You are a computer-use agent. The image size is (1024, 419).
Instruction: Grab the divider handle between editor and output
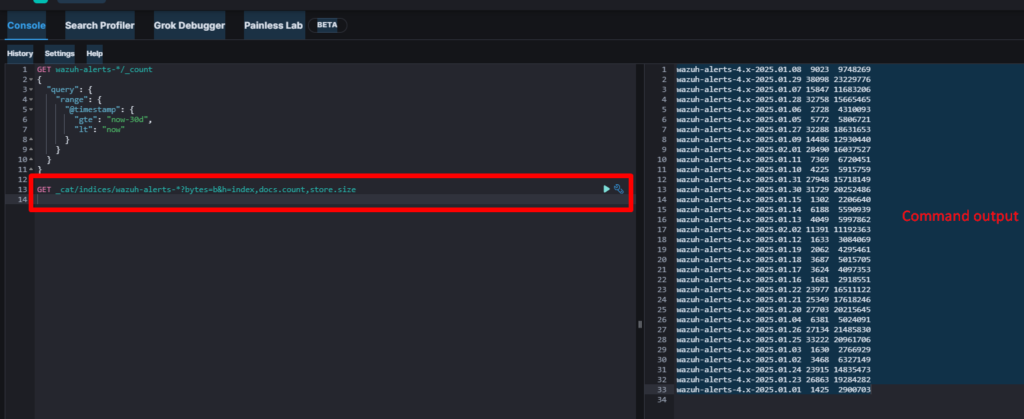point(640,324)
